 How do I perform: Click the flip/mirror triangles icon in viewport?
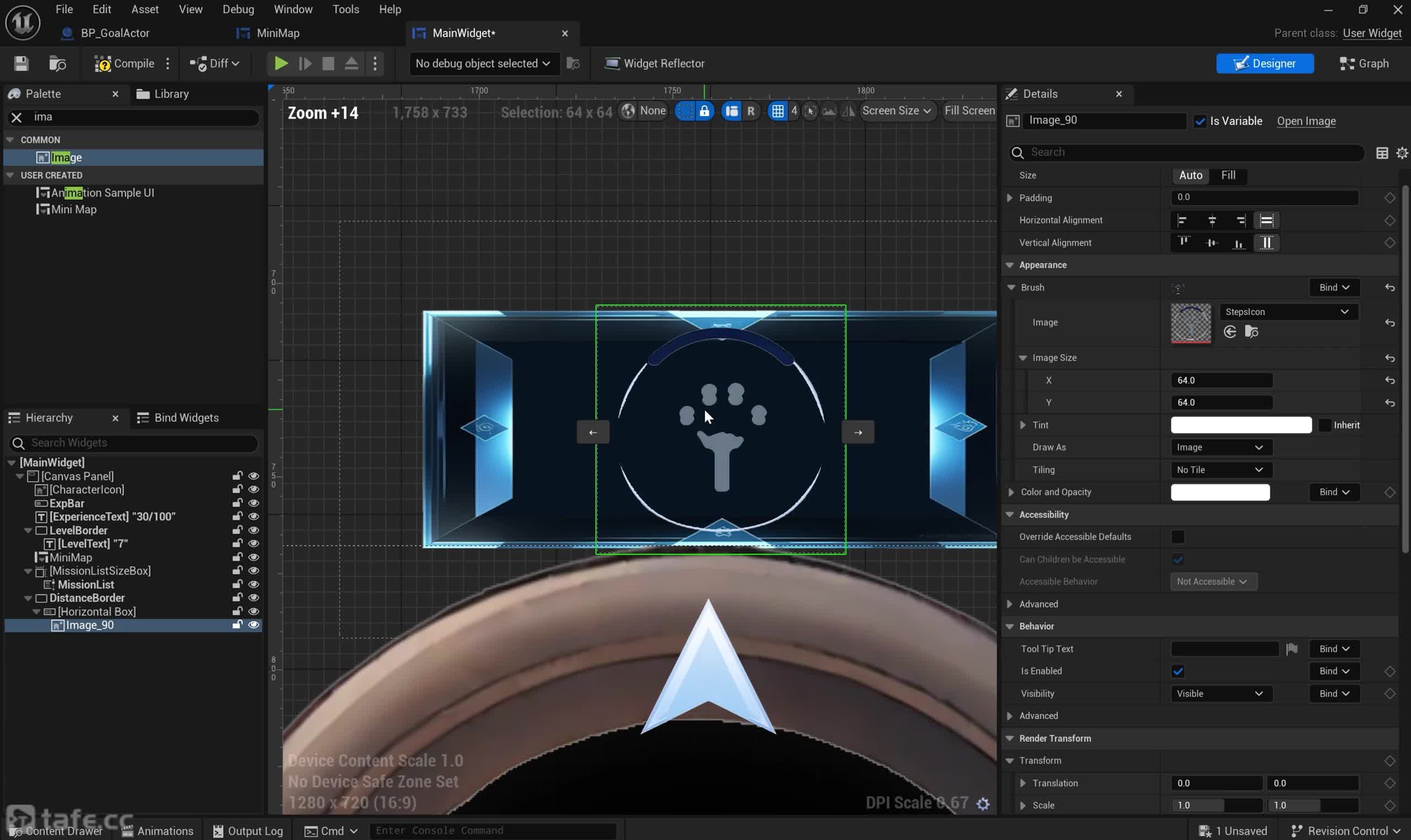848,111
